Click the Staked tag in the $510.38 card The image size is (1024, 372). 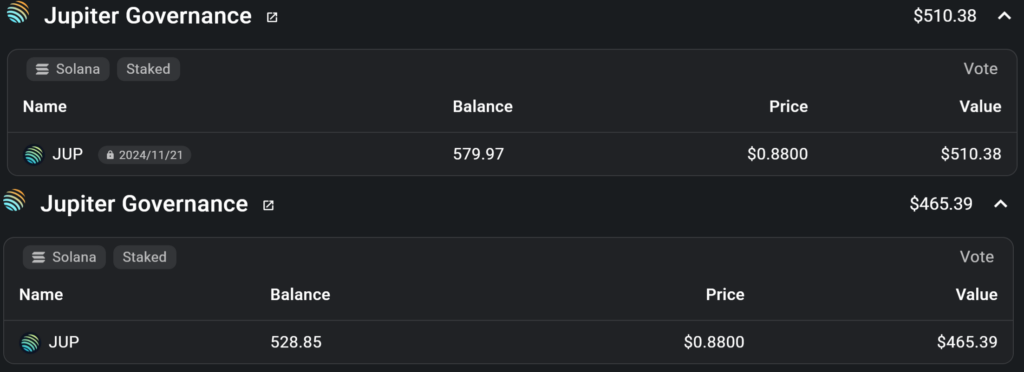[x=148, y=69]
